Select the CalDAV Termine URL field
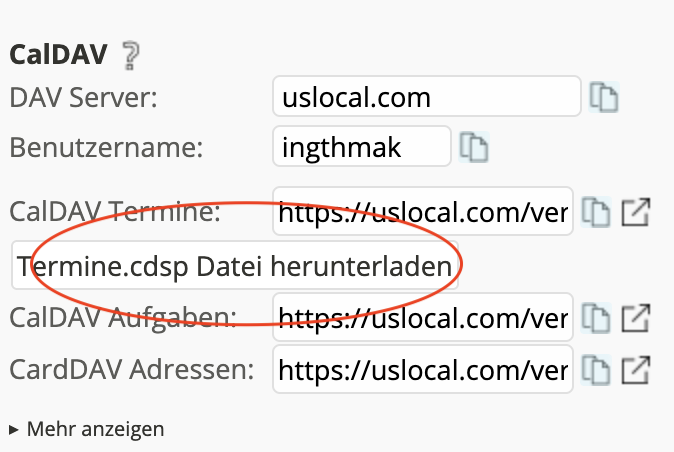 (x=423, y=212)
